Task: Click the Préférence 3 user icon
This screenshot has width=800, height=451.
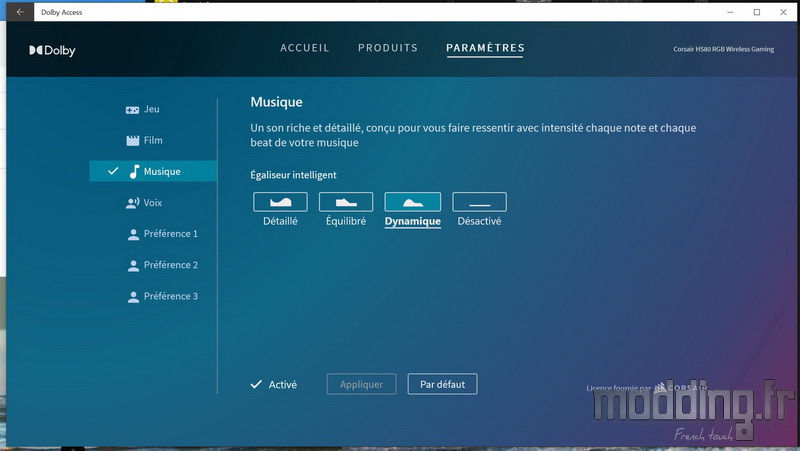Action: click(x=133, y=297)
